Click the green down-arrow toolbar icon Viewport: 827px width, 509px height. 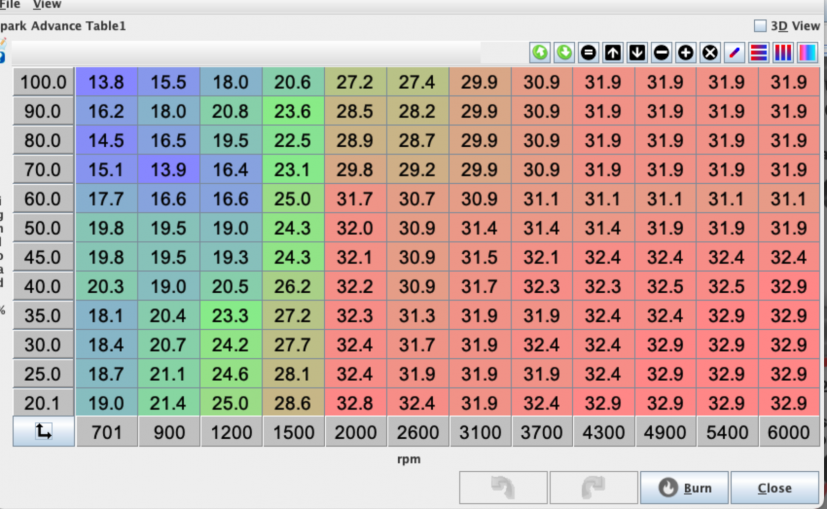point(564,52)
